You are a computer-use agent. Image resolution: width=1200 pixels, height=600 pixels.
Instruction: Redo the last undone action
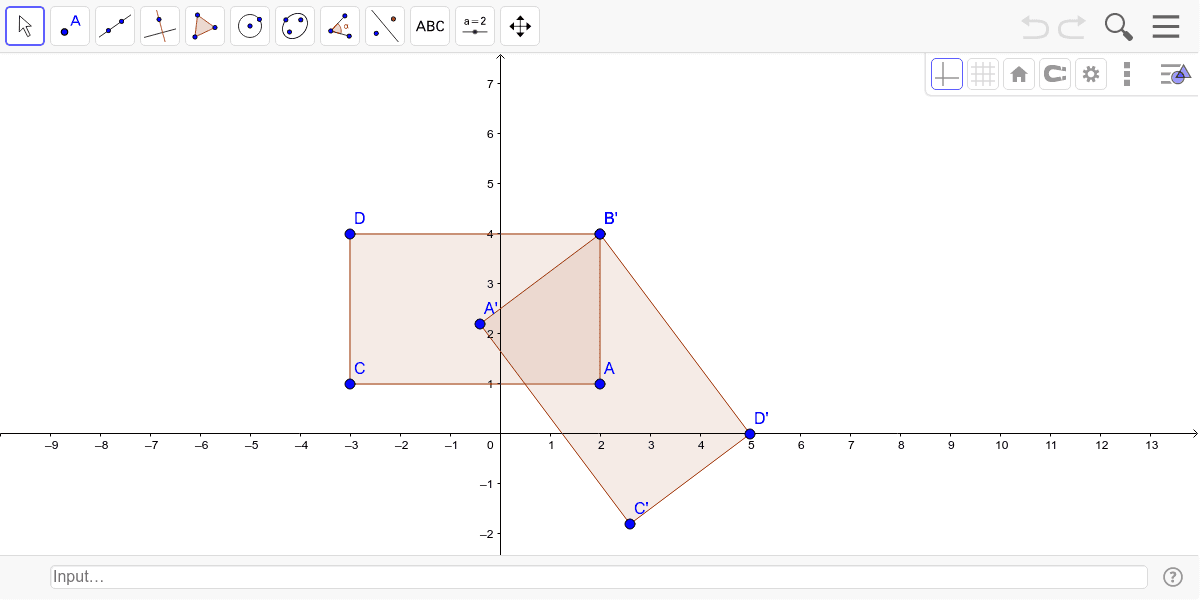pyautogui.click(x=1072, y=27)
